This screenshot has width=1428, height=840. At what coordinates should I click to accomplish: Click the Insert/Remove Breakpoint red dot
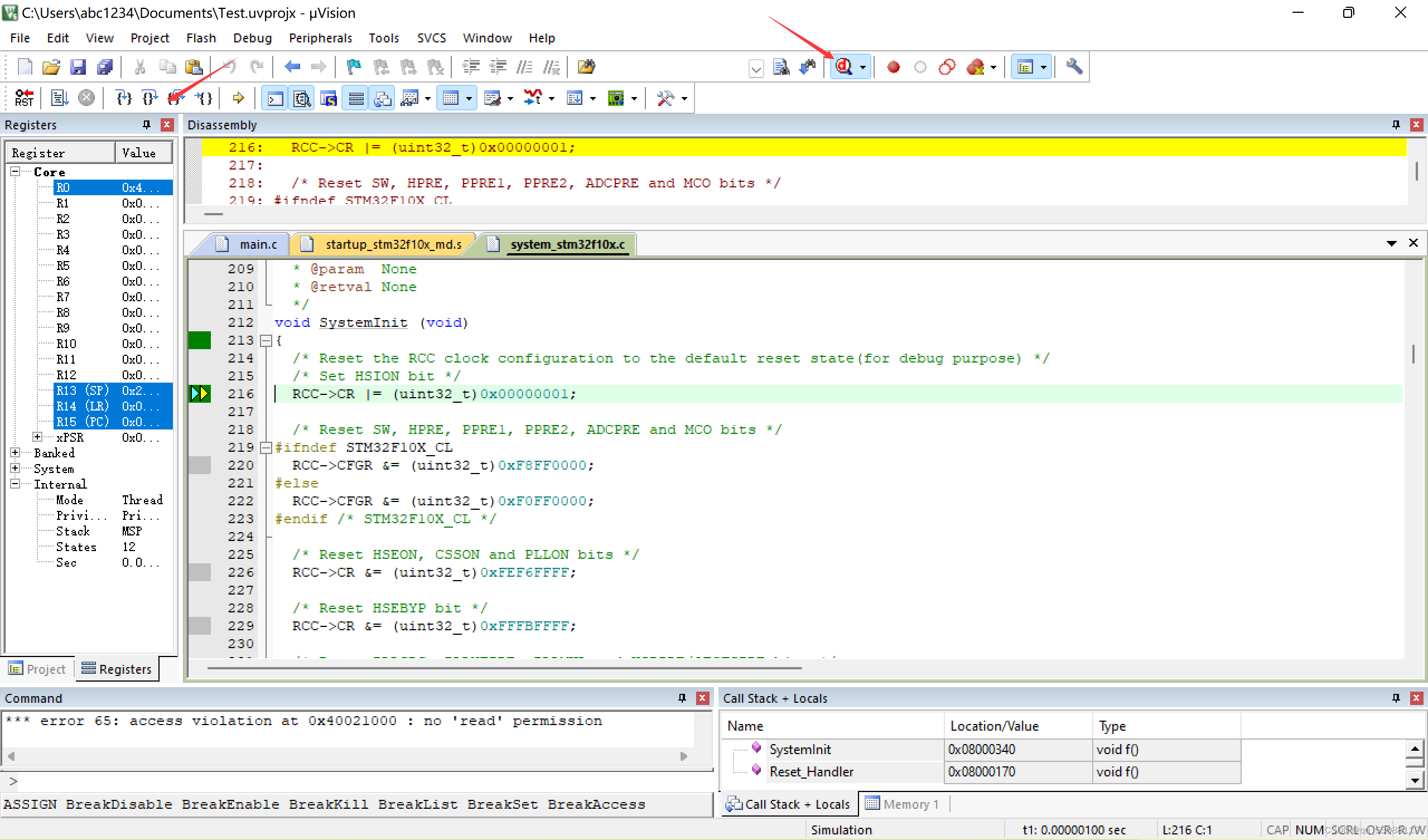(x=894, y=67)
